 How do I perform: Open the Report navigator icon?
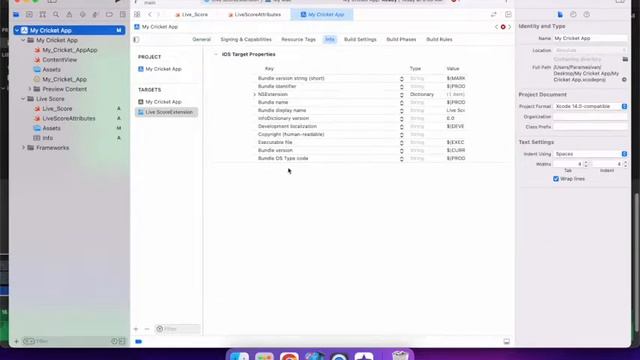click(x=122, y=14)
